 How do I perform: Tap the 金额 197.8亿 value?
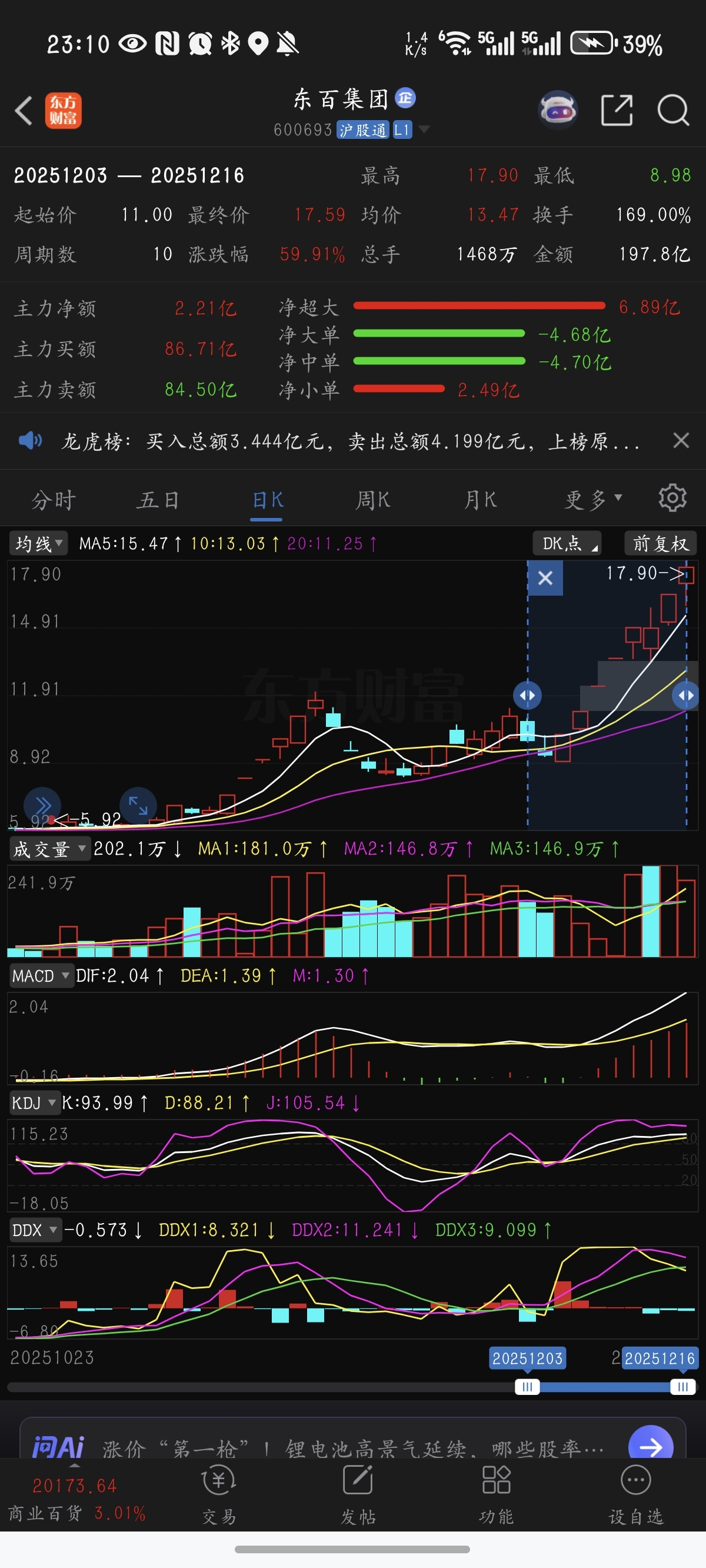[655, 254]
